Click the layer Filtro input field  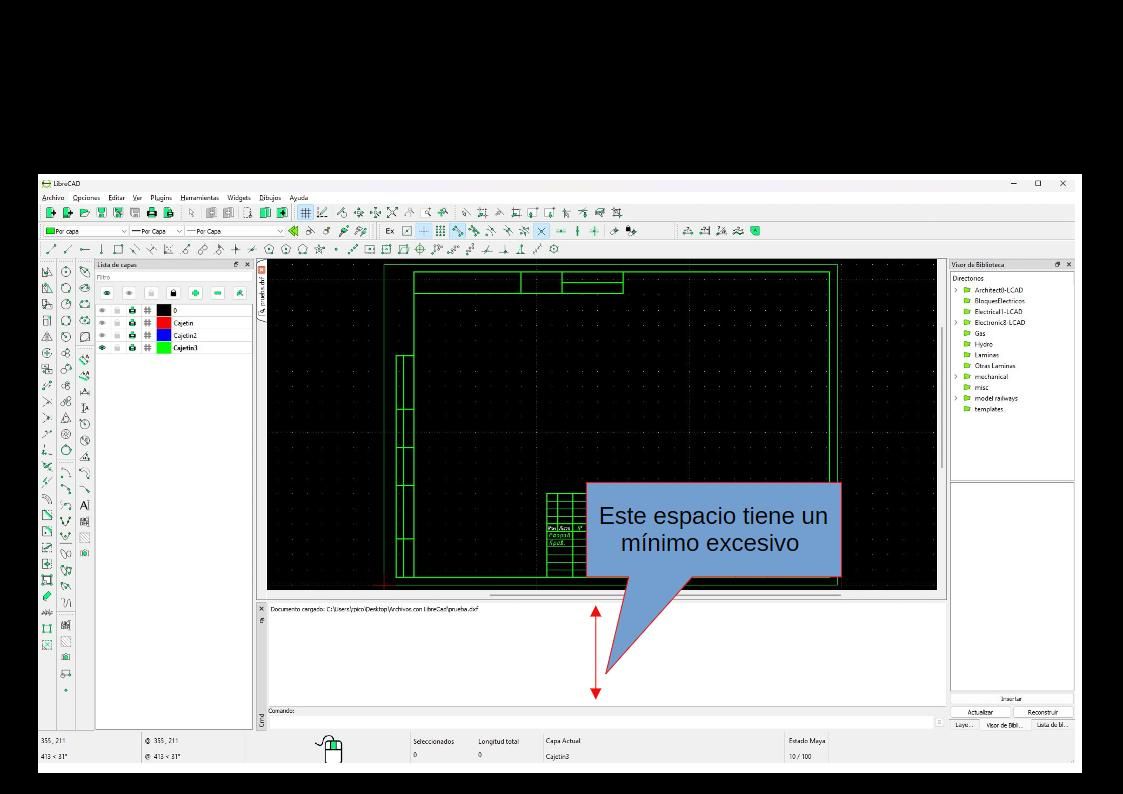(x=170, y=277)
